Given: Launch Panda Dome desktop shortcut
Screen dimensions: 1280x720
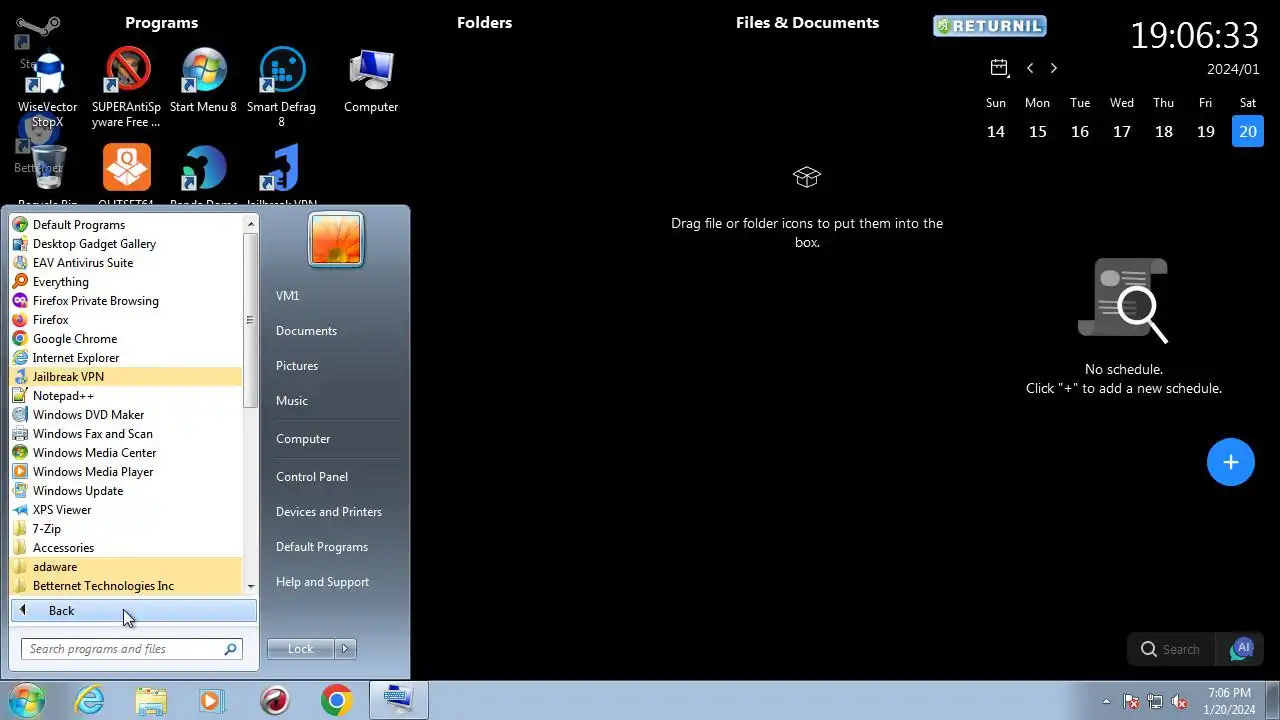Looking at the screenshot, I should coord(203,175).
